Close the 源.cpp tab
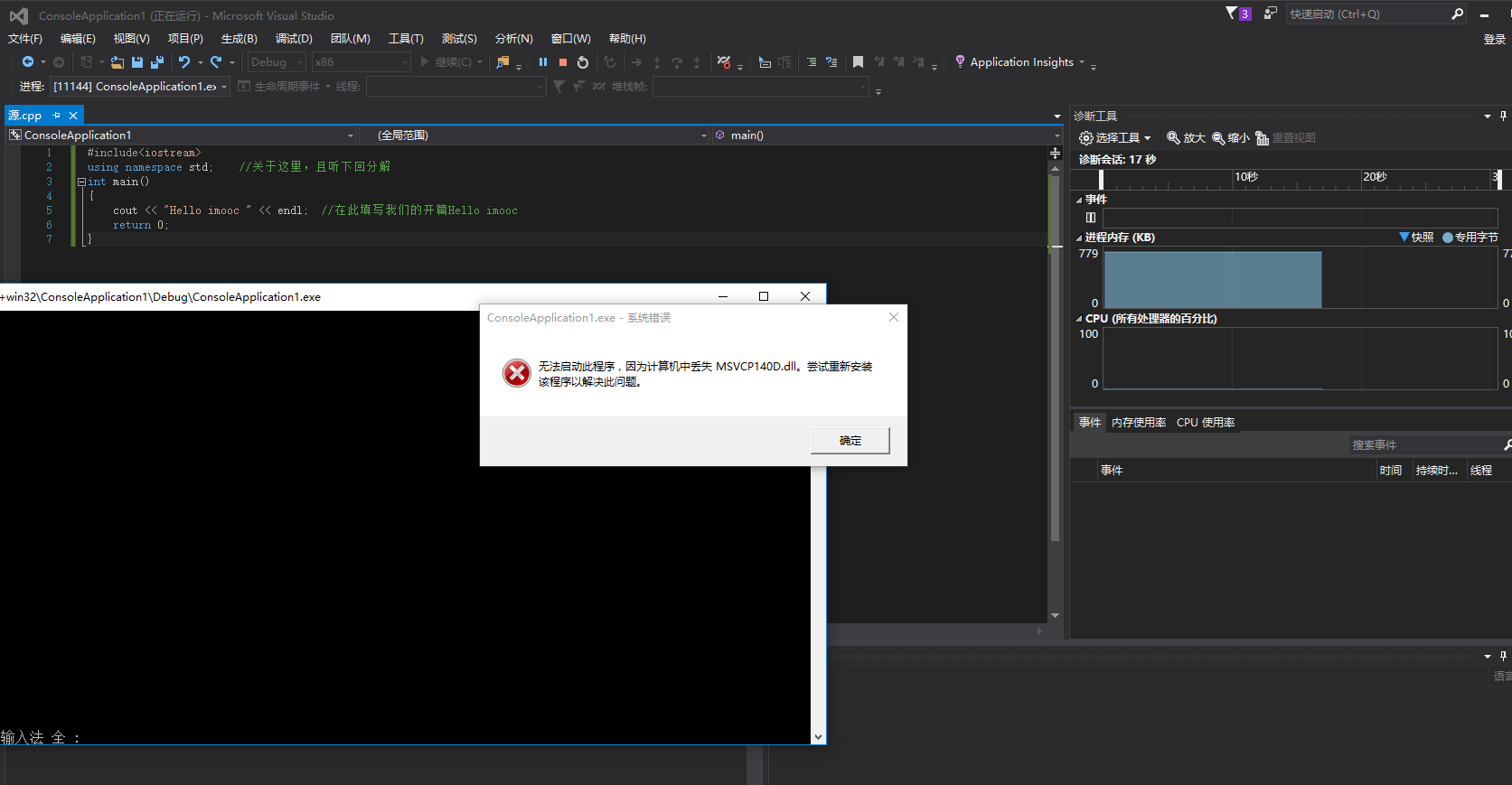This screenshot has width=1512, height=785. pos(73,116)
